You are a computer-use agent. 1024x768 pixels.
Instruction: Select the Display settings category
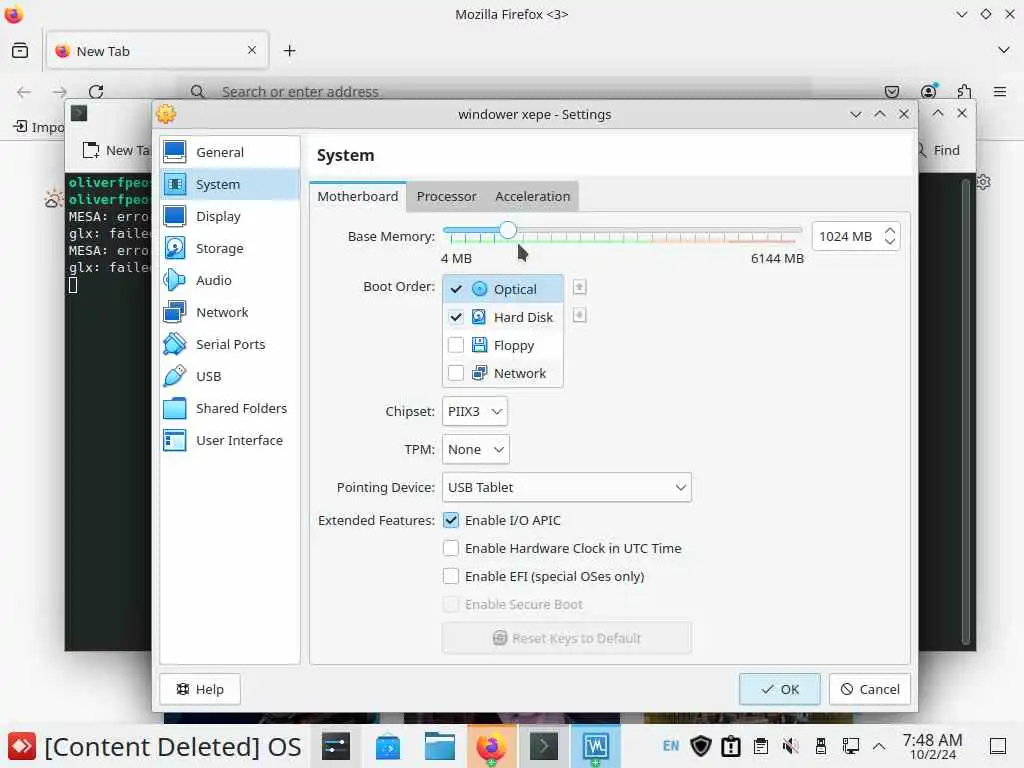pyautogui.click(x=229, y=216)
